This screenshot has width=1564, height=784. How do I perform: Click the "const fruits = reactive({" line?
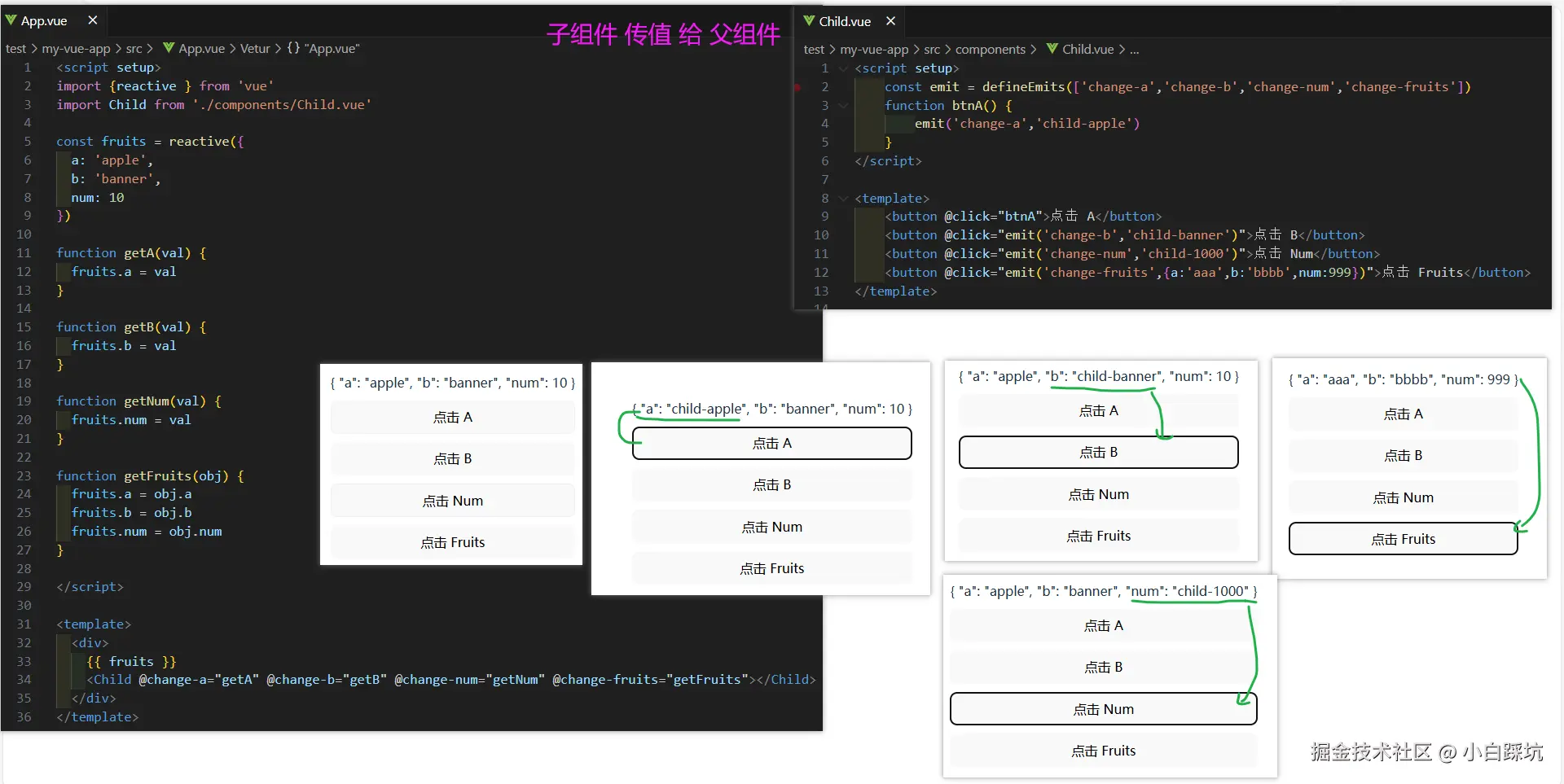[150, 142]
